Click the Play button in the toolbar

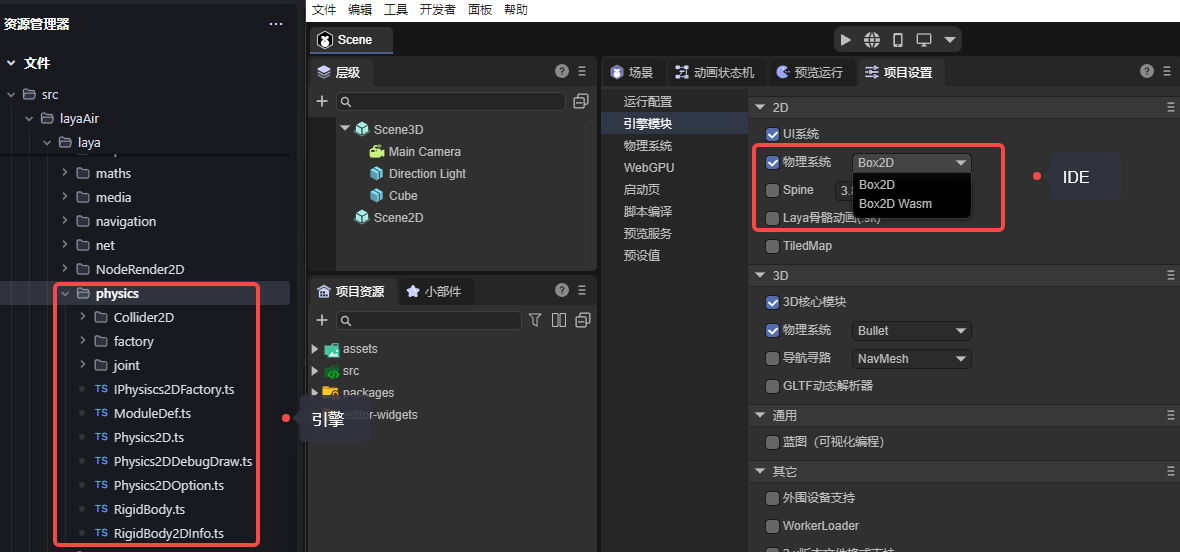coord(846,40)
